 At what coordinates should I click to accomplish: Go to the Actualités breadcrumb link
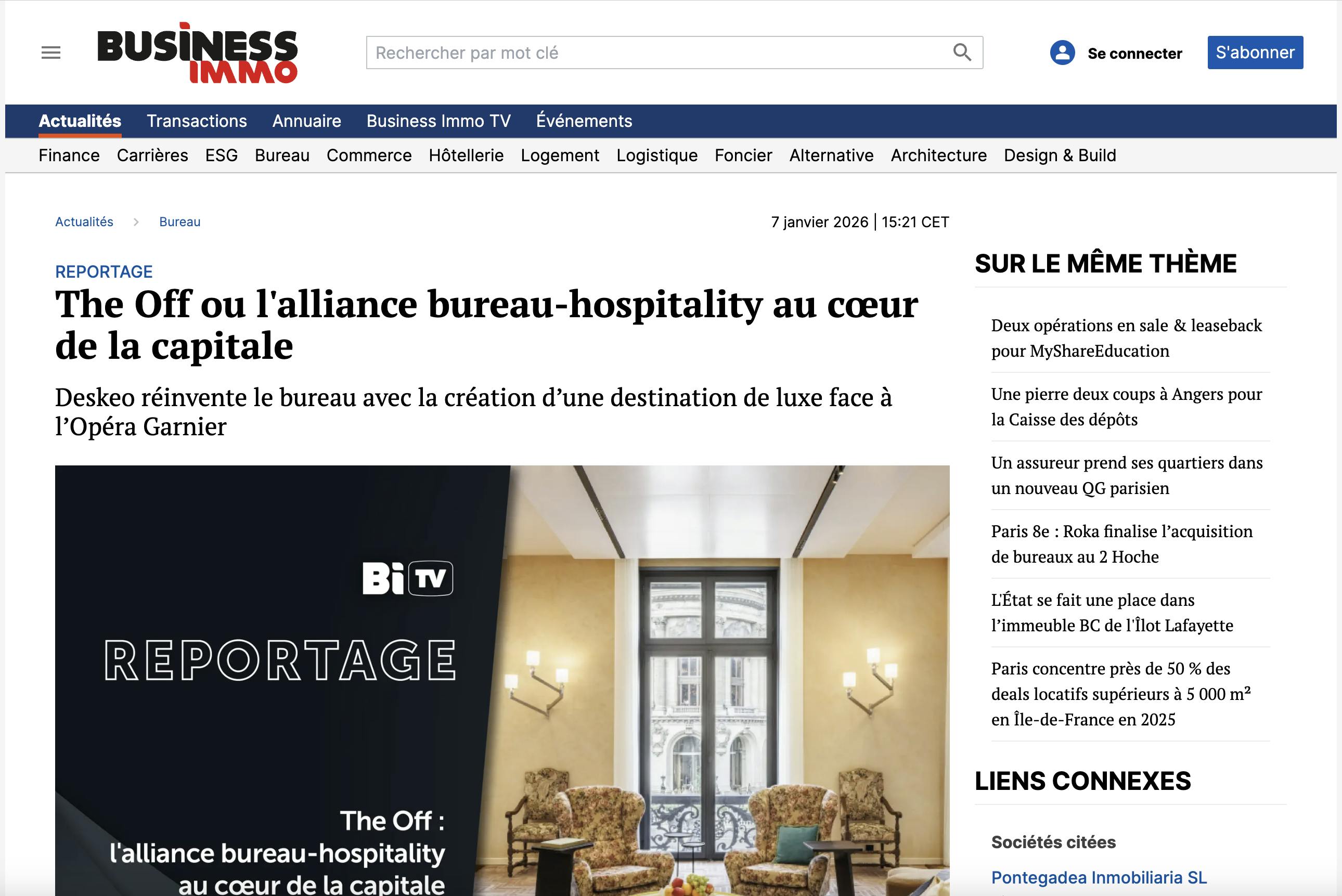click(x=84, y=222)
